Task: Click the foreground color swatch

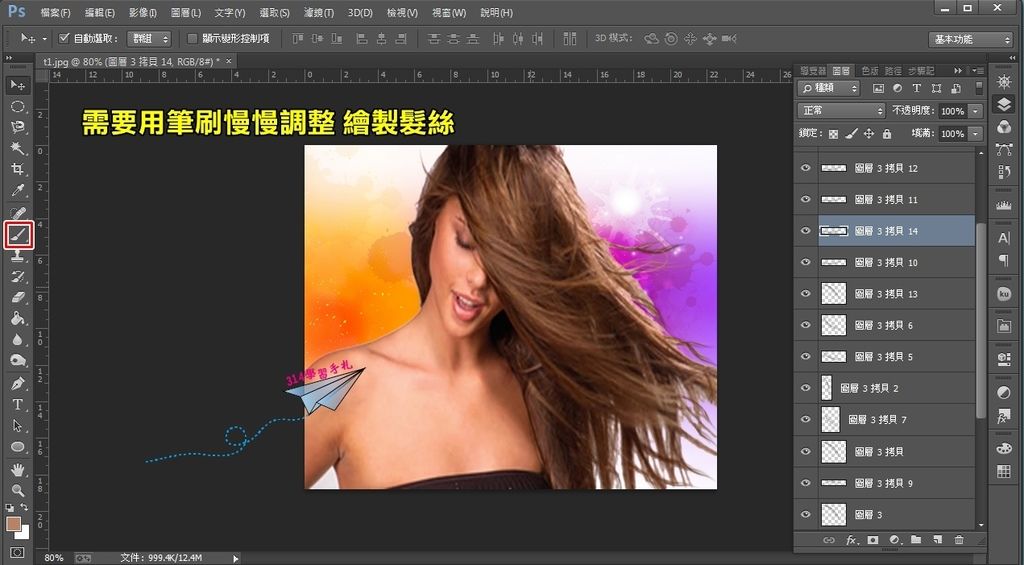Action: (13, 524)
